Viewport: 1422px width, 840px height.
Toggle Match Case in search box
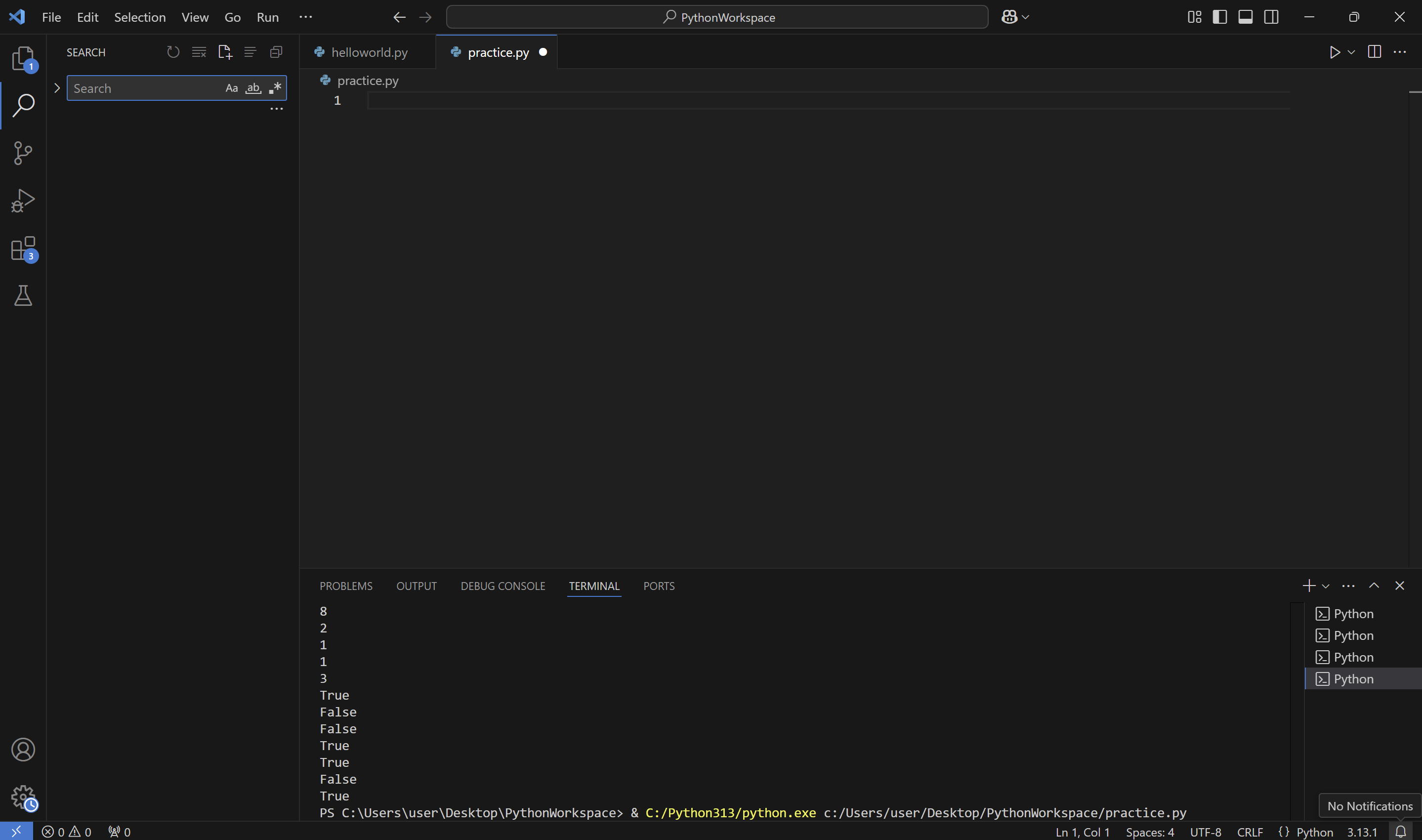pyautogui.click(x=231, y=88)
